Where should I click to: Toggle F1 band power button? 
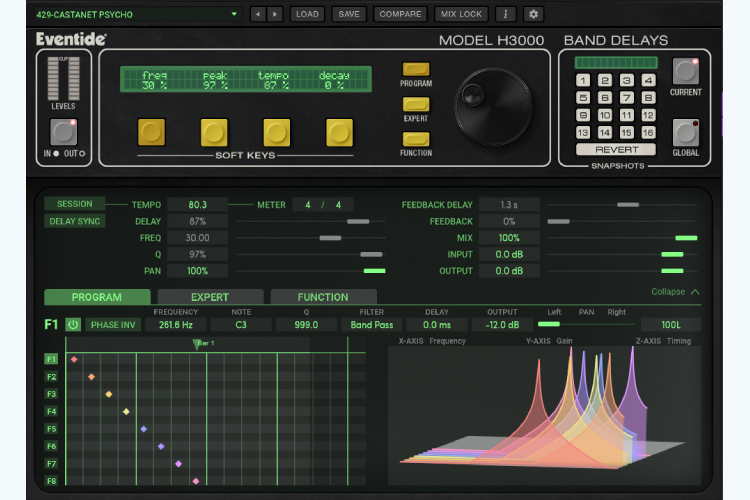tap(73, 325)
